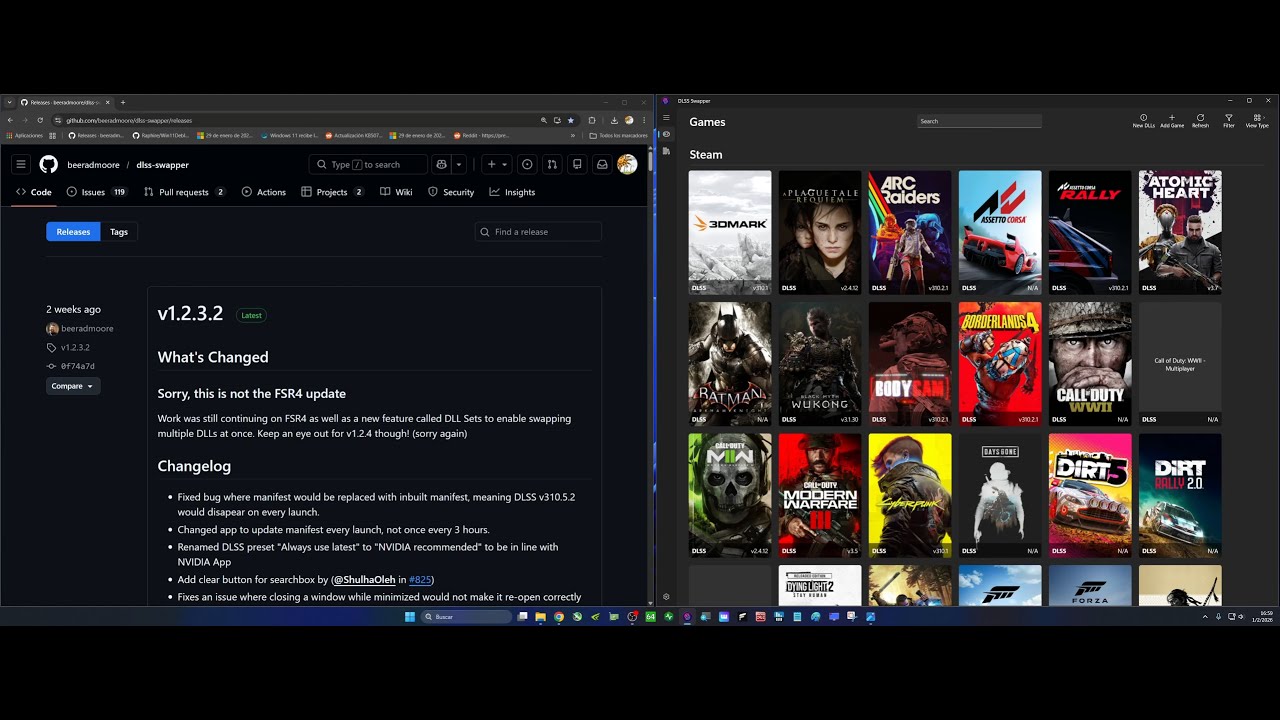Image resolution: width=1280 pixels, height=720 pixels.
Task: Open the GitHub notifications inbox icon
Action: (602, 164)
